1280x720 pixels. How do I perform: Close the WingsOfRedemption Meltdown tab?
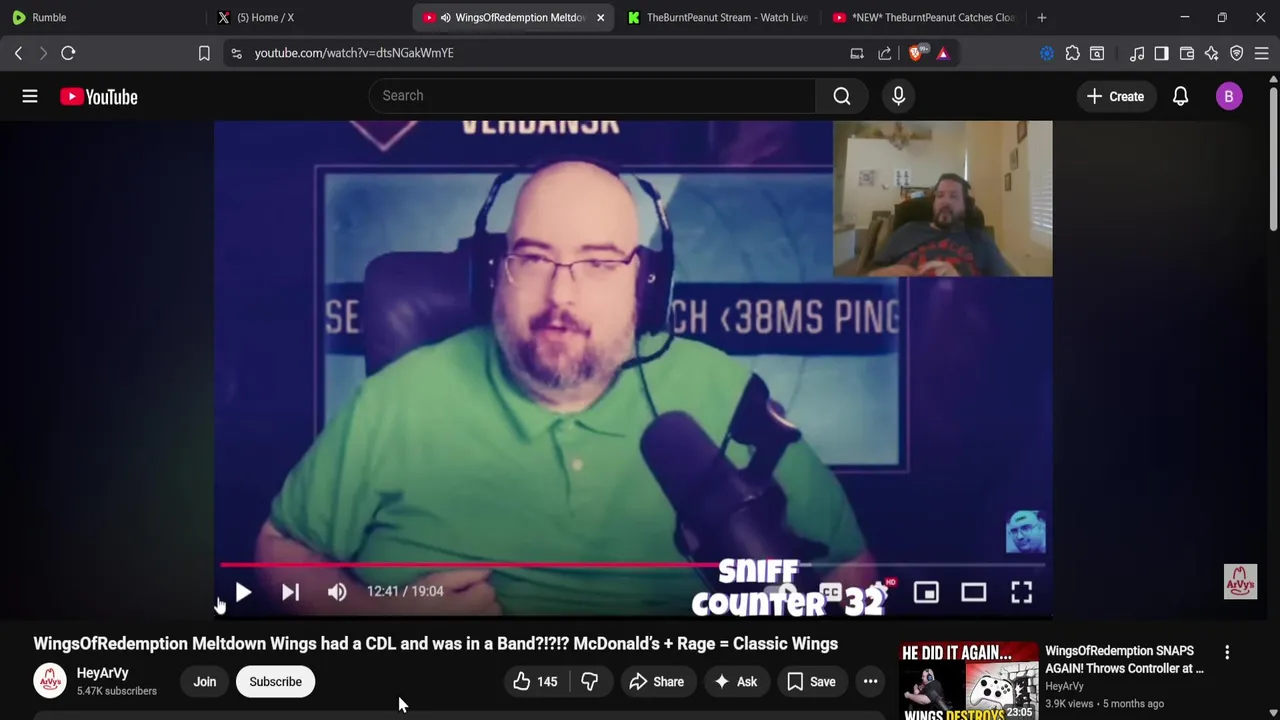point(600,17)
